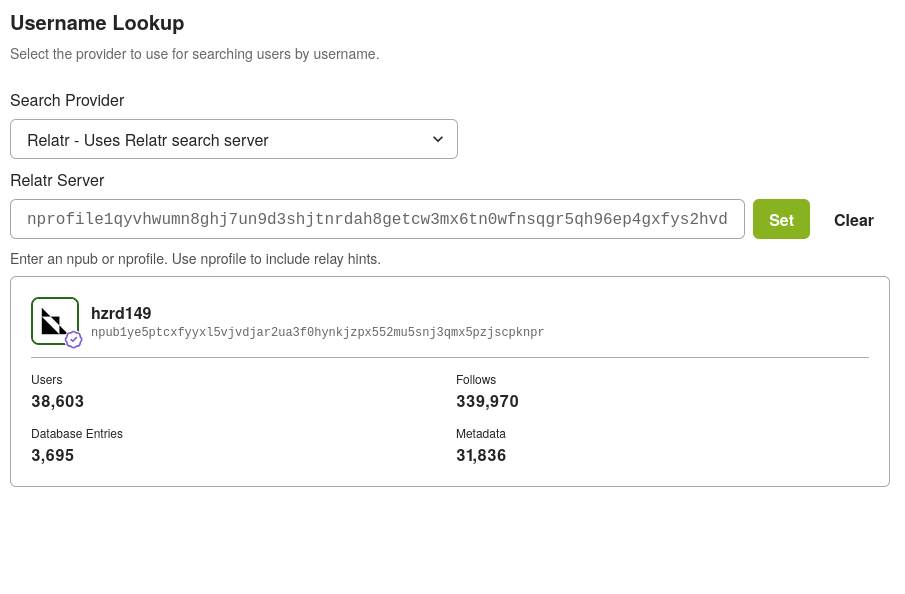
Task: Click the Search Provider label
Action: tap(67, 100)
